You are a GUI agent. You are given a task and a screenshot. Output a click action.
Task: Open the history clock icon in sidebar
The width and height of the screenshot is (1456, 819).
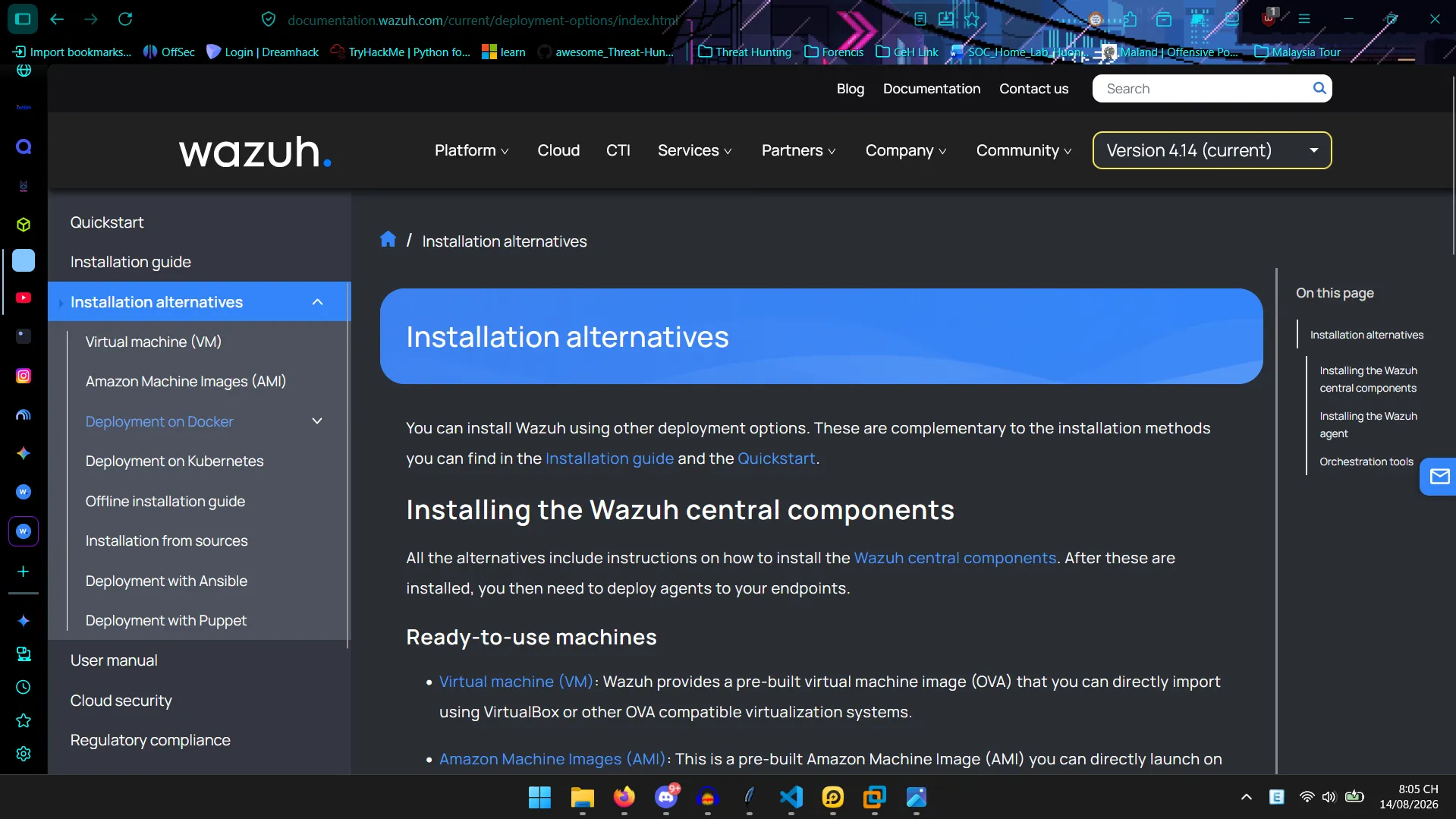24,687
